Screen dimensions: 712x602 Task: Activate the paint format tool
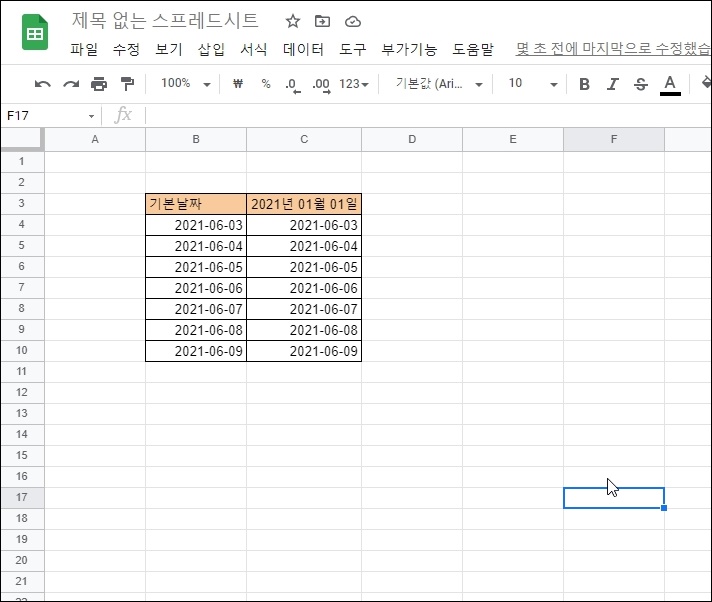128,84
